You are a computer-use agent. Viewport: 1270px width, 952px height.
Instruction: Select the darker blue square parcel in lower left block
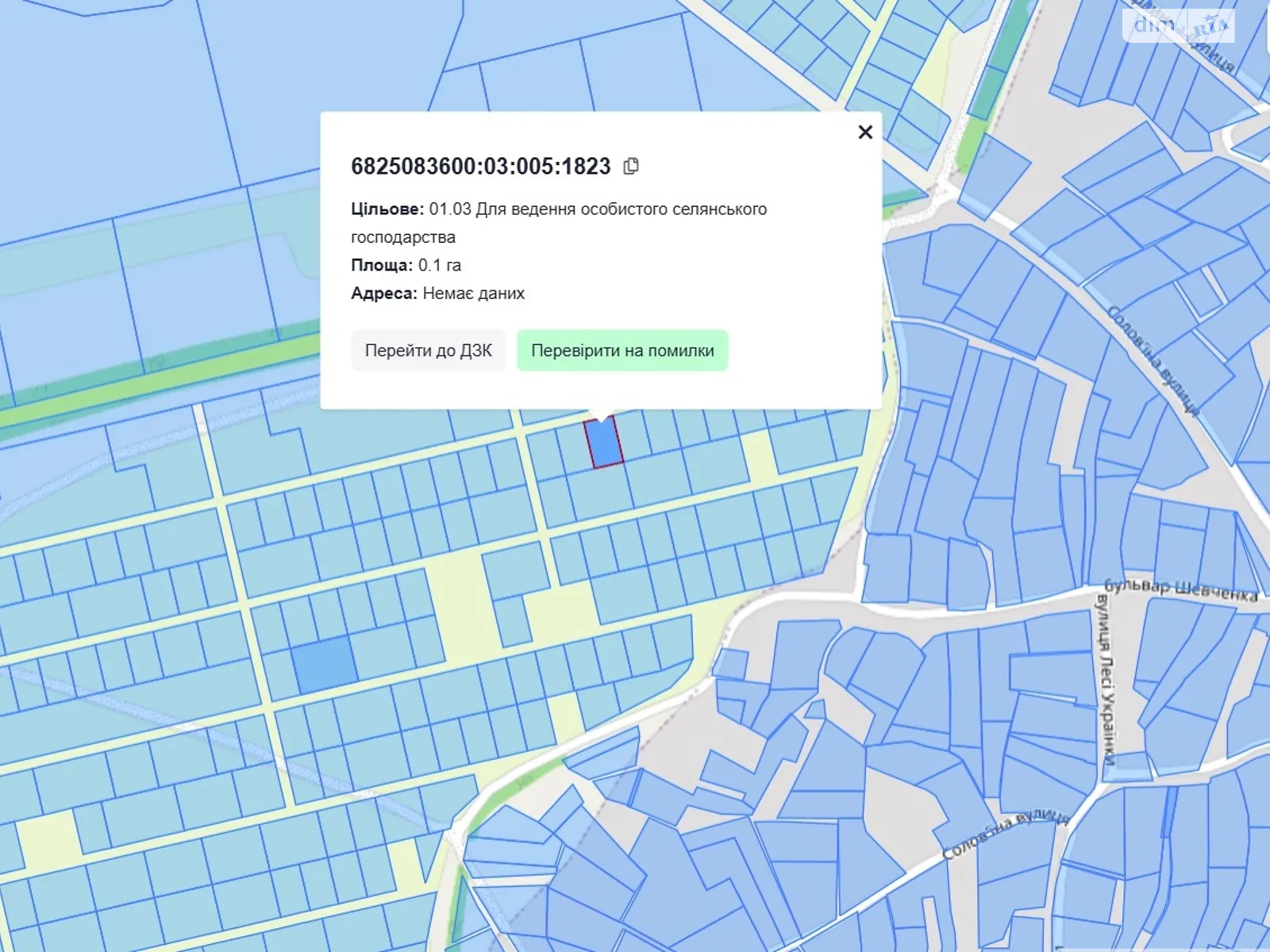click(x=325, y=665)
